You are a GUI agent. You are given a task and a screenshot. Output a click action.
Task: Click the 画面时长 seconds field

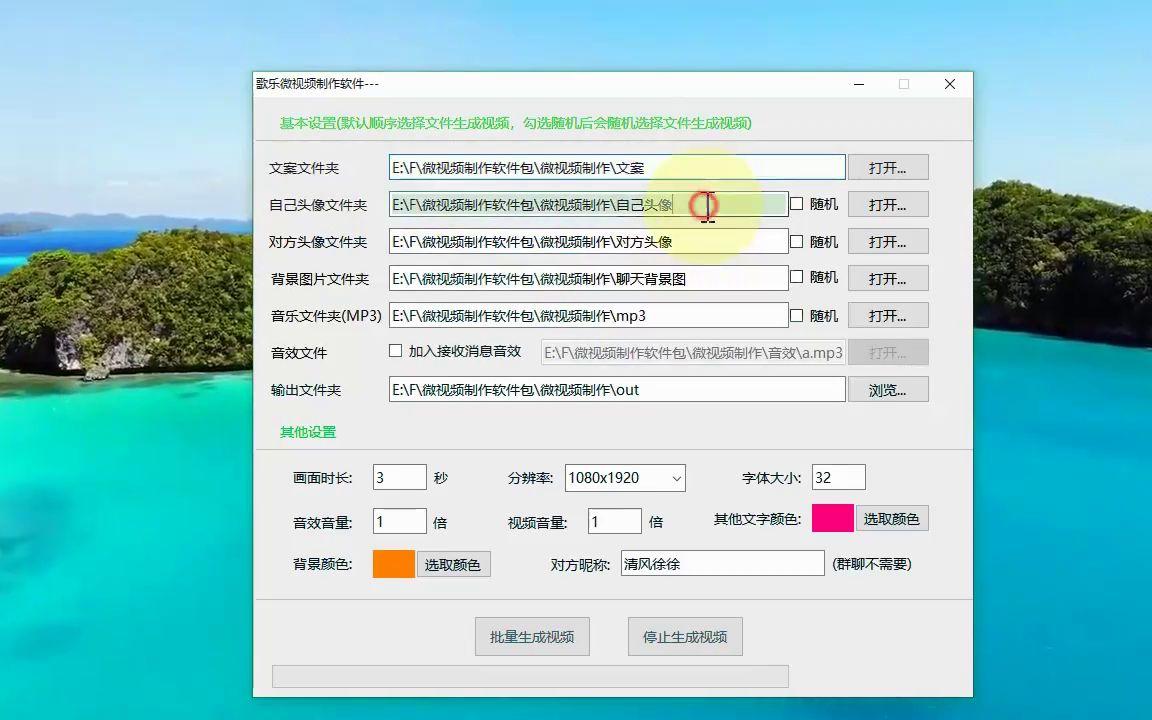point(400,478)
